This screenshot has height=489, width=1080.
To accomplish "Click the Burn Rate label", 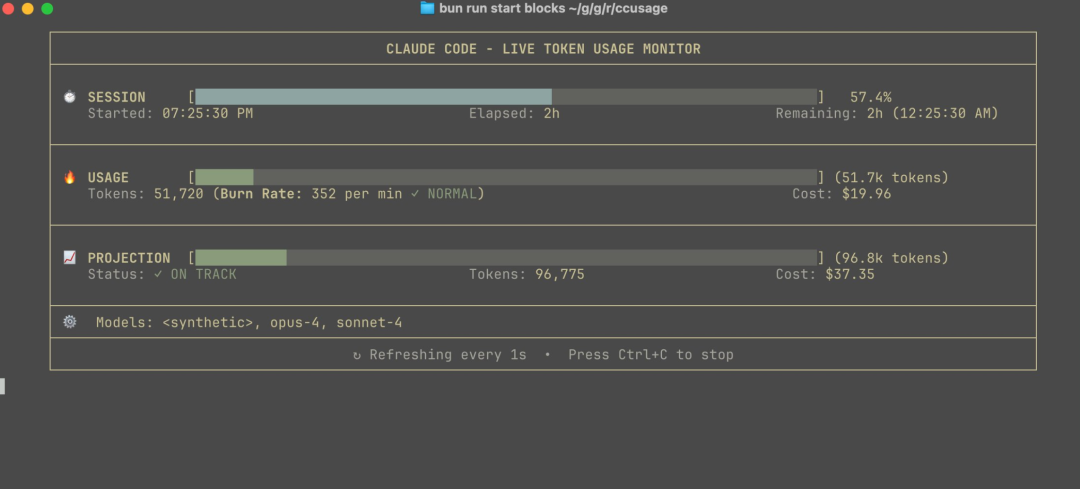I will coord(261,194).
